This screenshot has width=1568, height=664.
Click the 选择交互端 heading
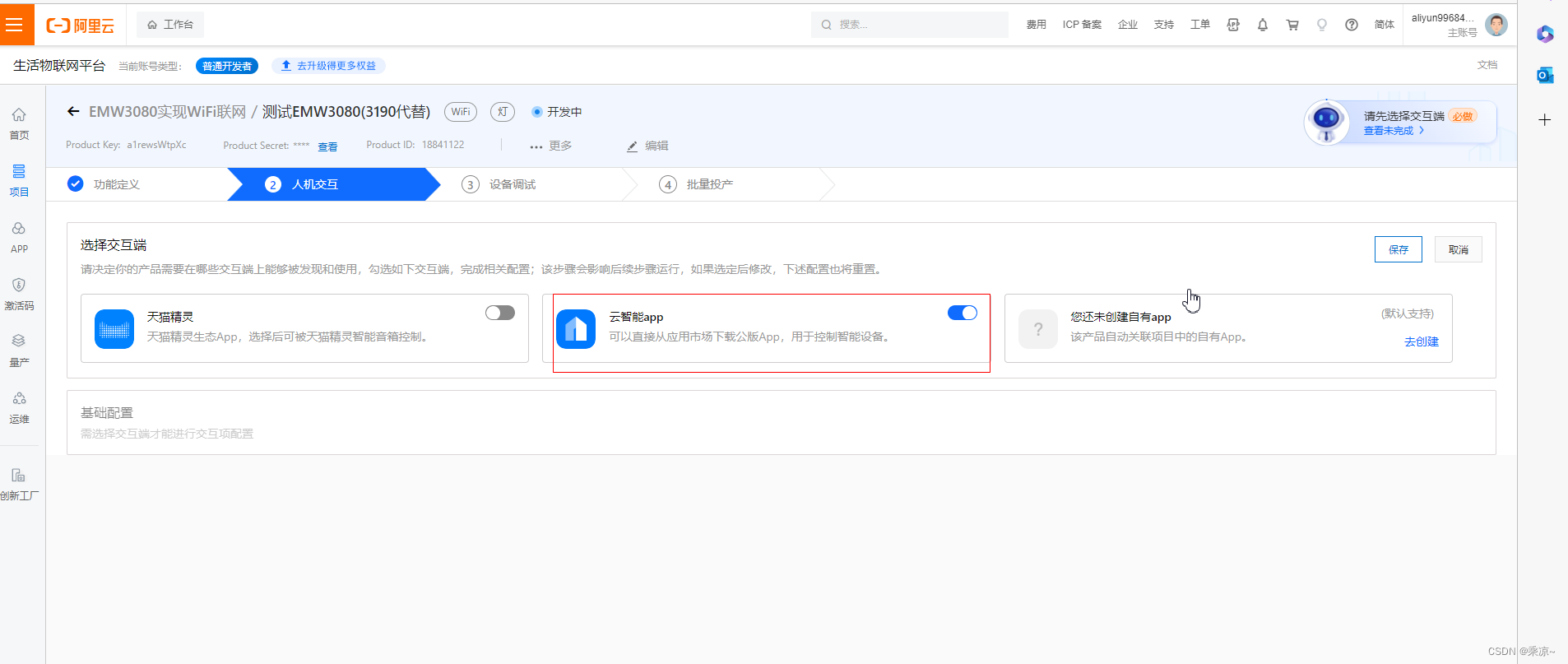click(114, 245)
